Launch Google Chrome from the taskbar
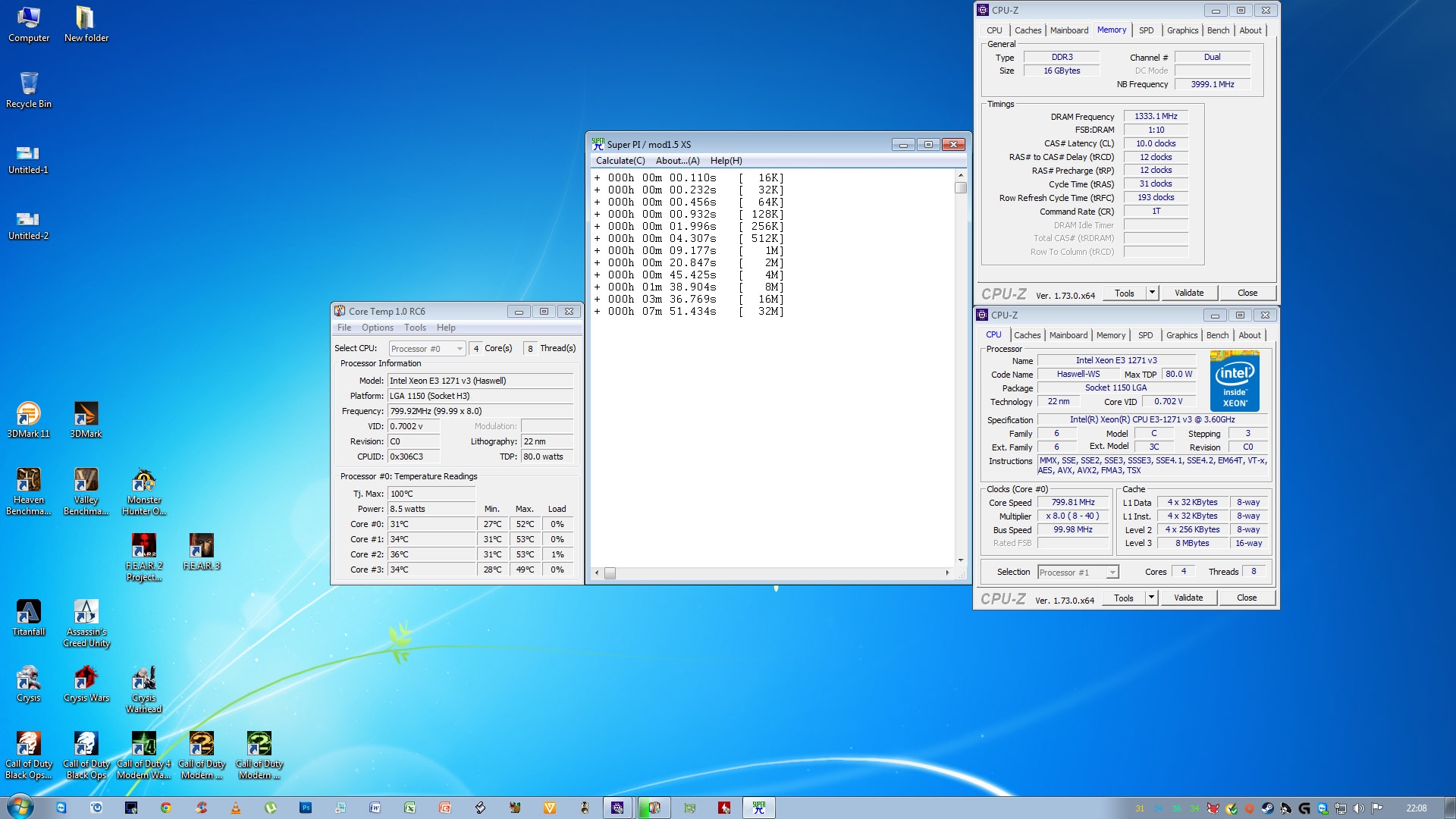 (x=166, y=808)
